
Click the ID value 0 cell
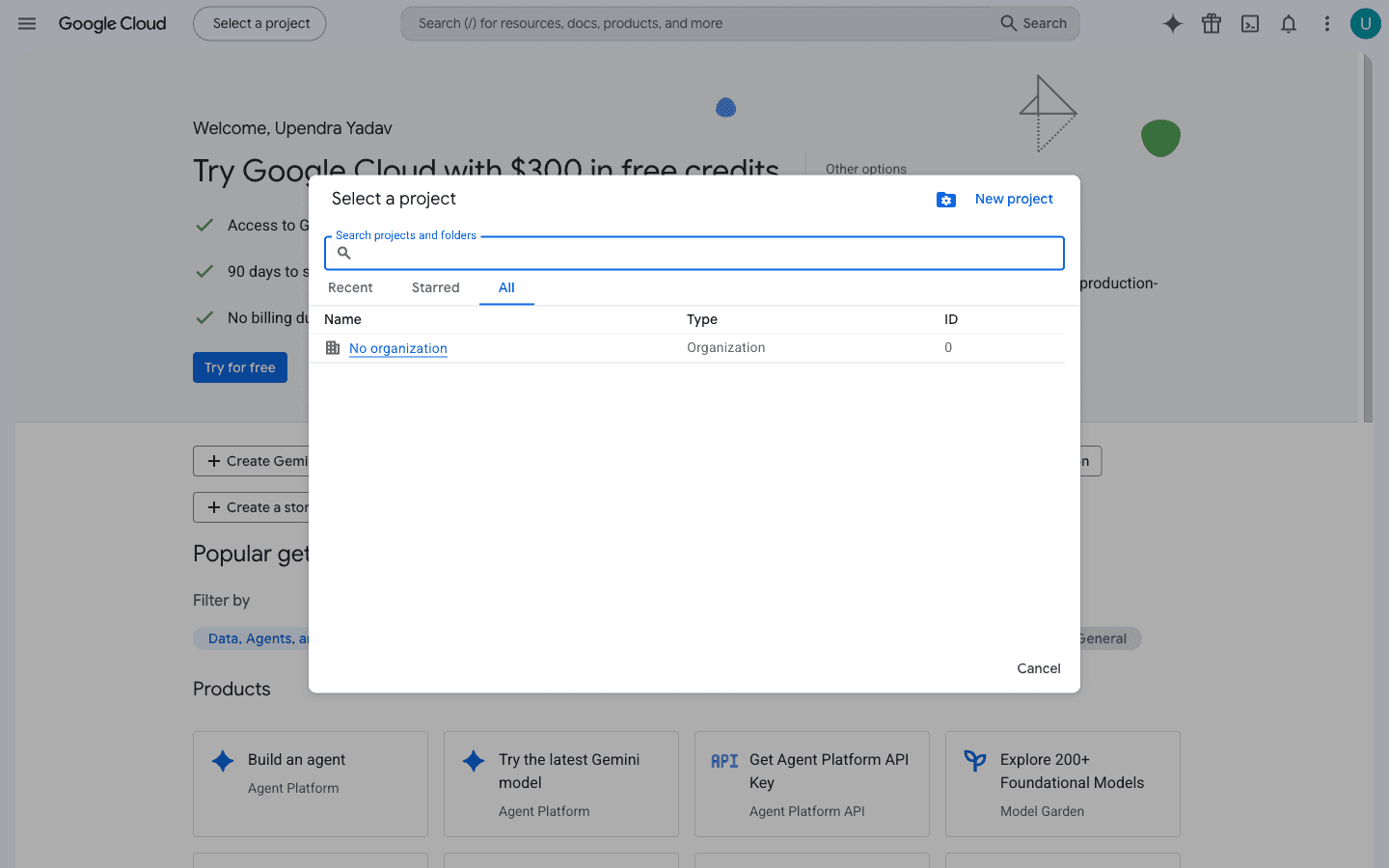tap(948, 347)
